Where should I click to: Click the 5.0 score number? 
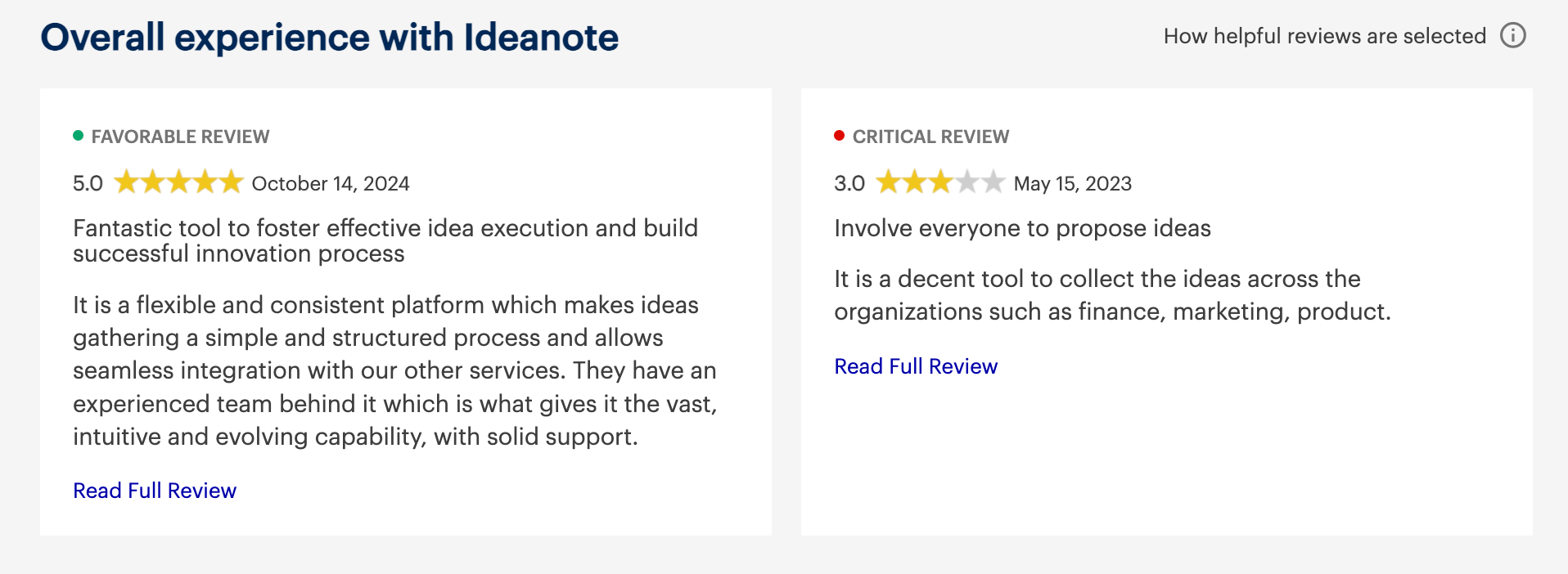coord(88,183)
